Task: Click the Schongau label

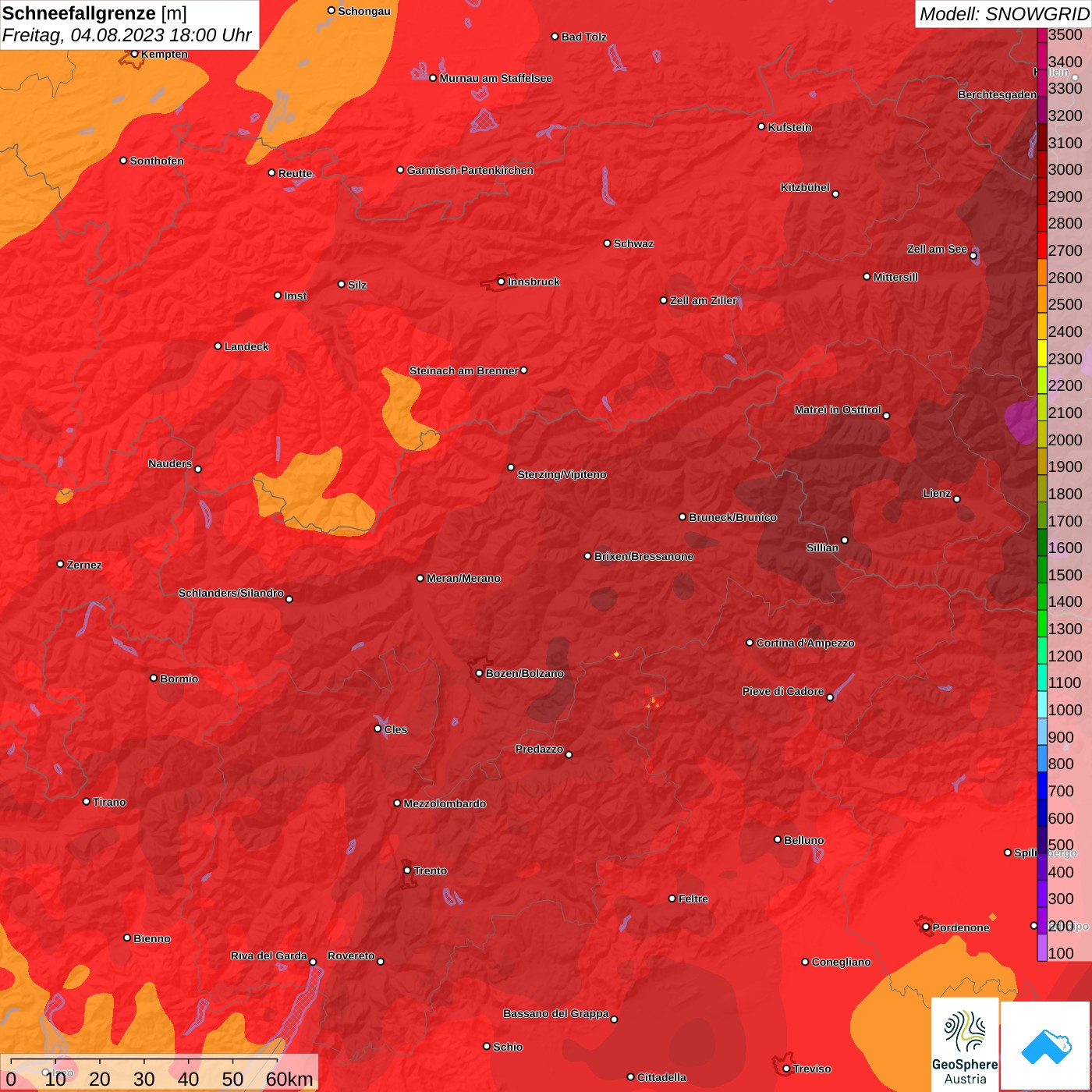Action: [x=363, y=11]
